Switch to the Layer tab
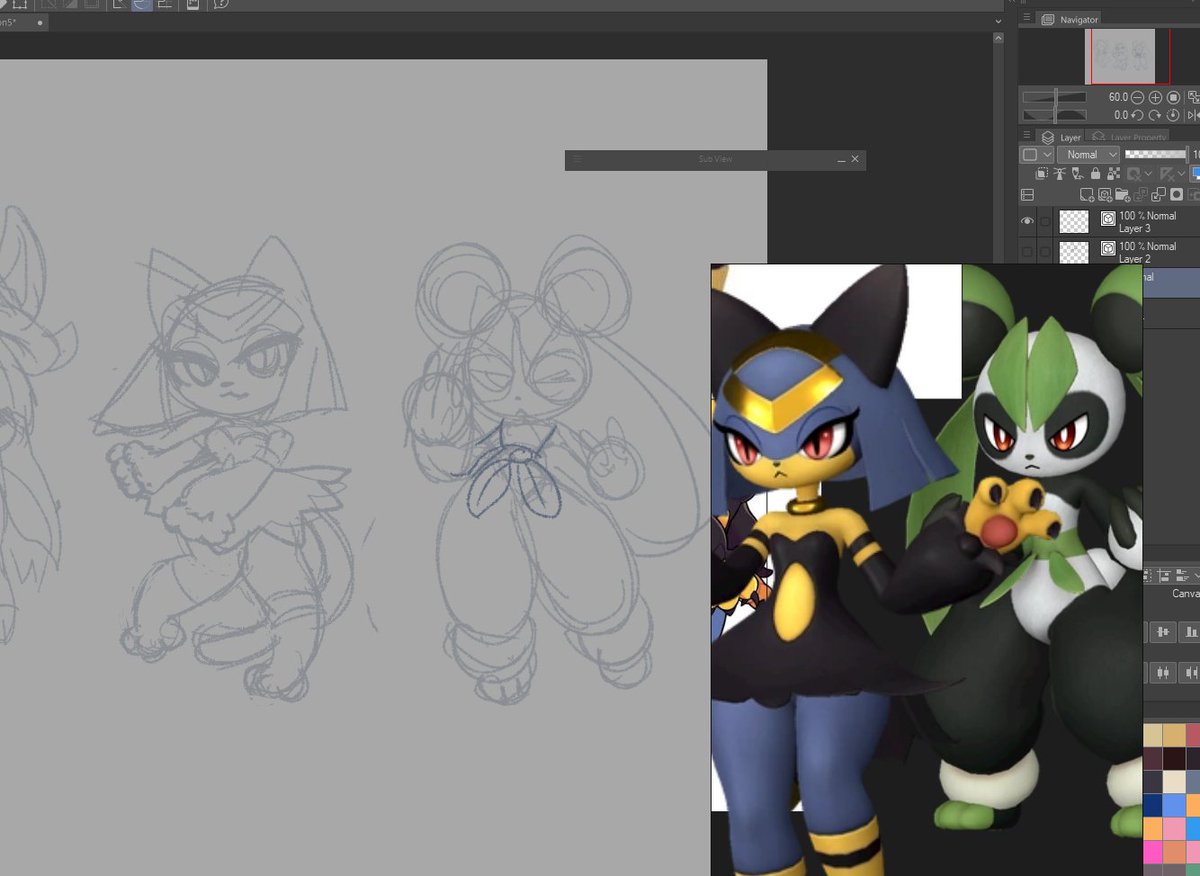The height and width of the screenshot is (876, 1200). [1061, 137]
